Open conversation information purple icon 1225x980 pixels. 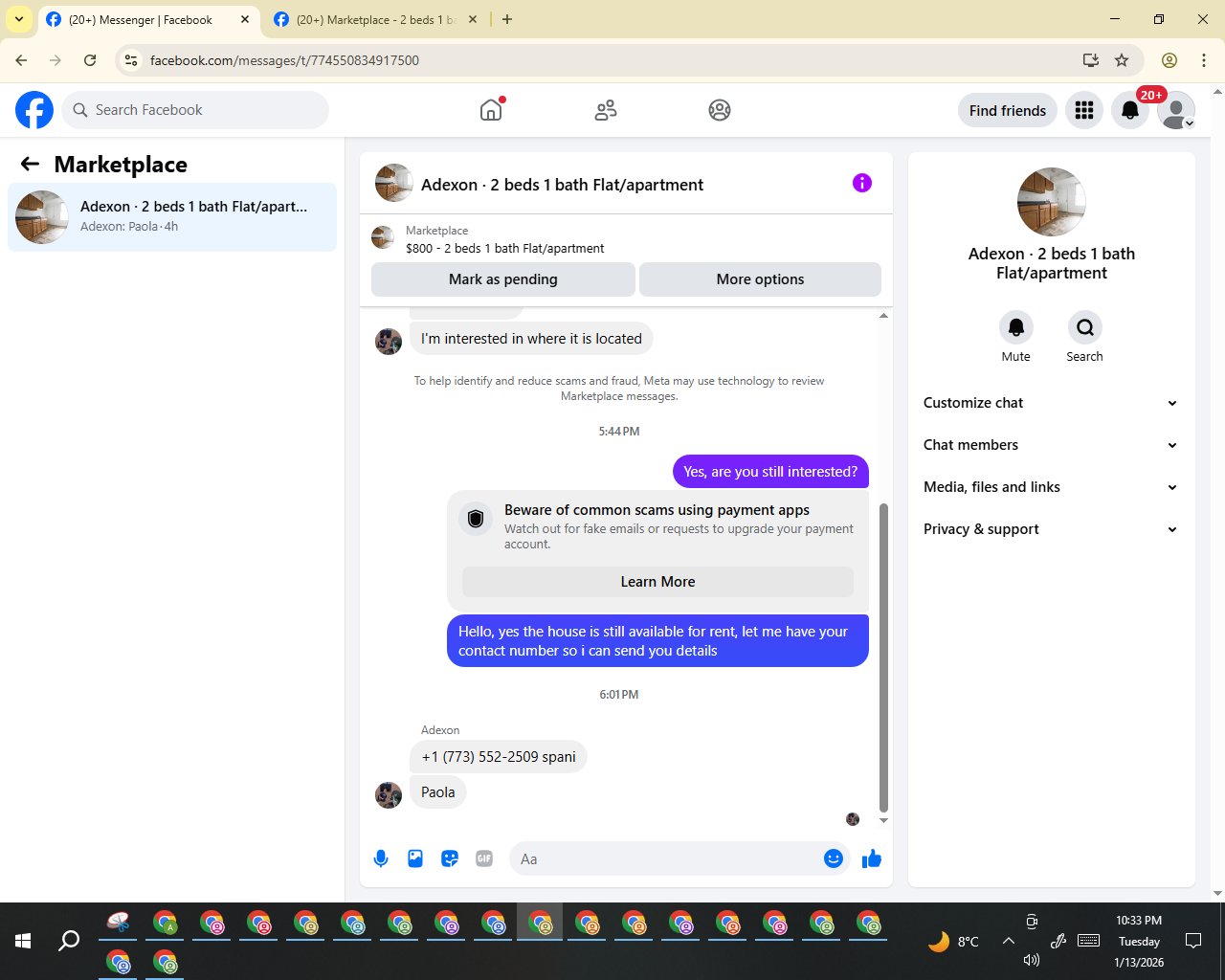point(862,183)
